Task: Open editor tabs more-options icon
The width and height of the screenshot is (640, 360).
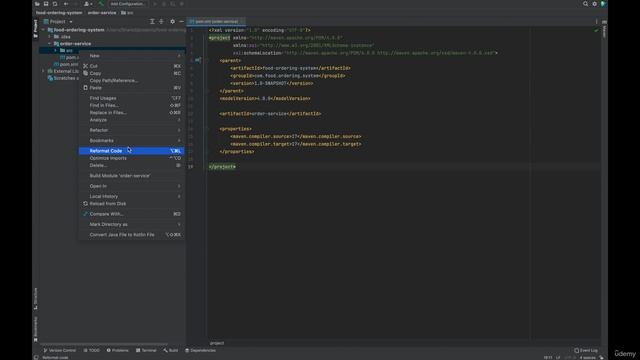Action: coord(596,22)
